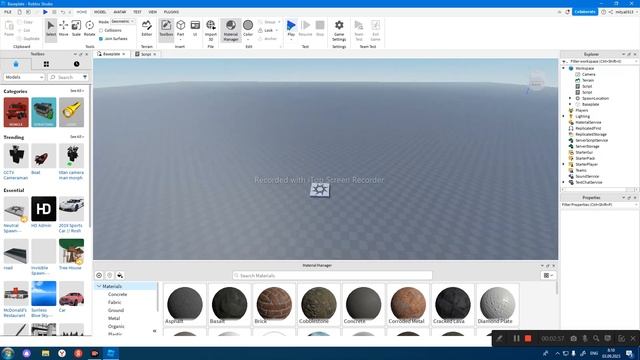
Task: Open the Mode Geometric dropdown
Action: pyautogui.click(x=123, y=21)
